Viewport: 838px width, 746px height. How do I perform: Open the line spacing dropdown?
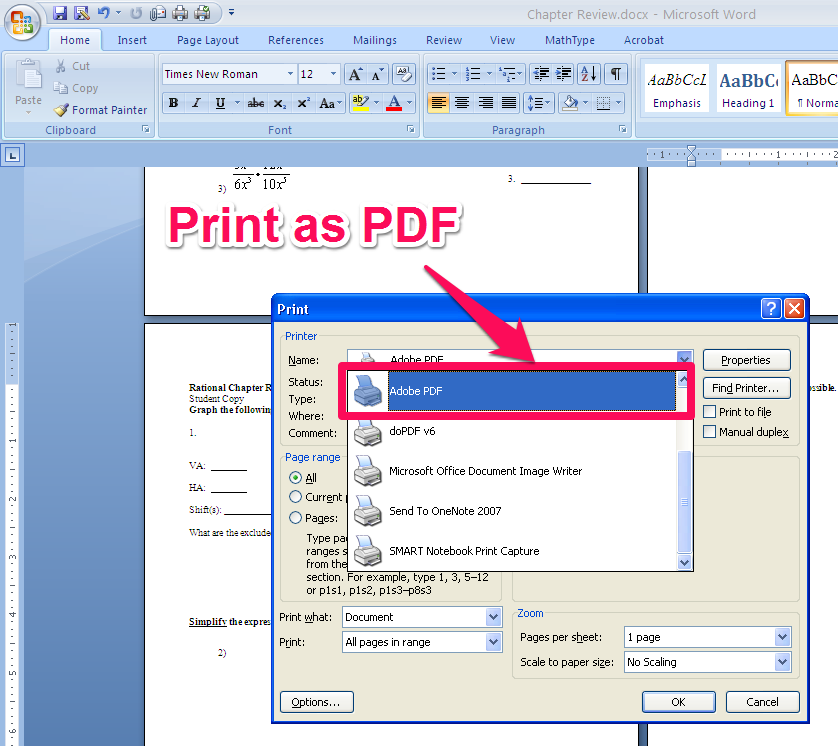539,102
